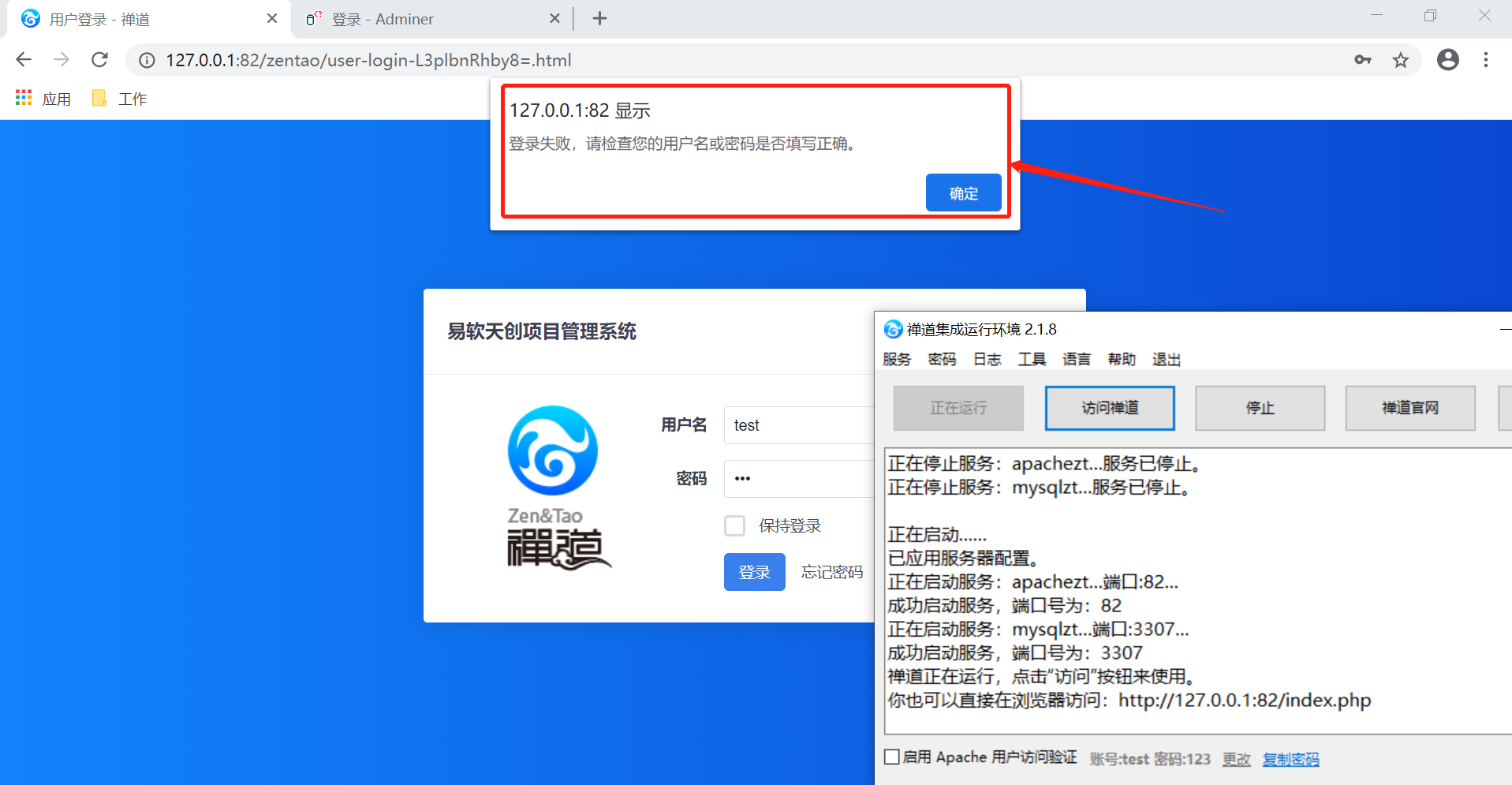Click the 退出 menu item
This screenshot has width=1512, height=785.
coord(1167,360)
